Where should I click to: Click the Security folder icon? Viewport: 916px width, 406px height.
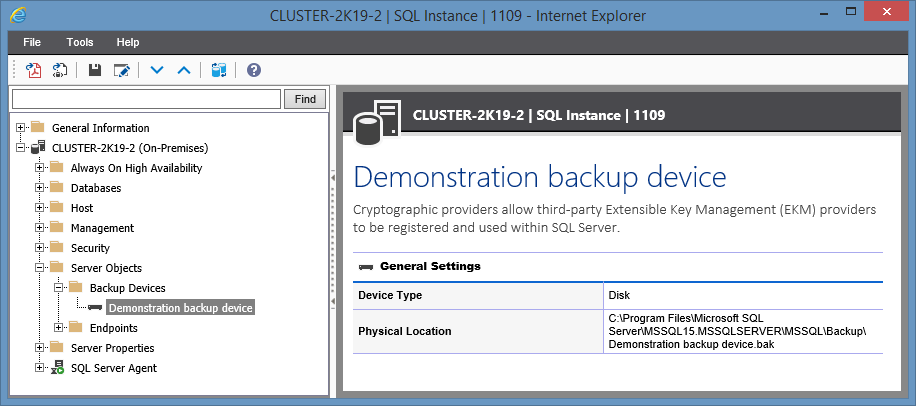click(57, 247)
